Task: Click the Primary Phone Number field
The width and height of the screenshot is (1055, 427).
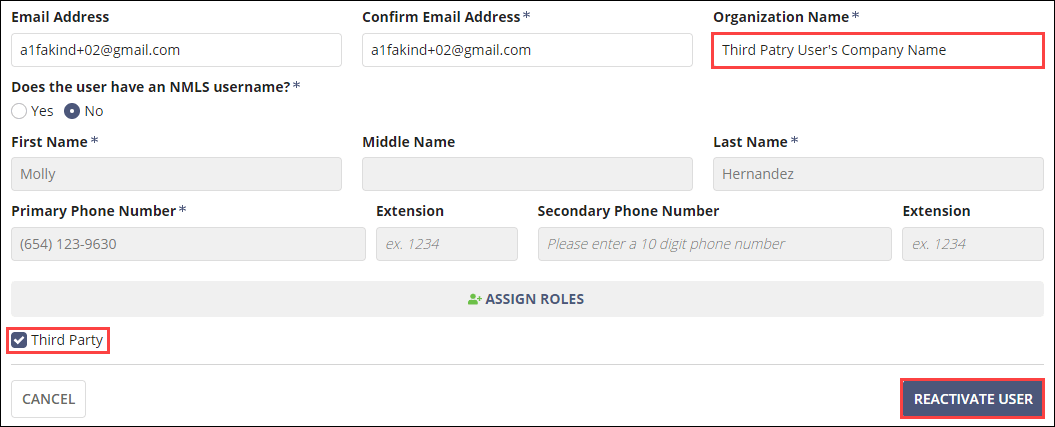Action: click(188, 244)
